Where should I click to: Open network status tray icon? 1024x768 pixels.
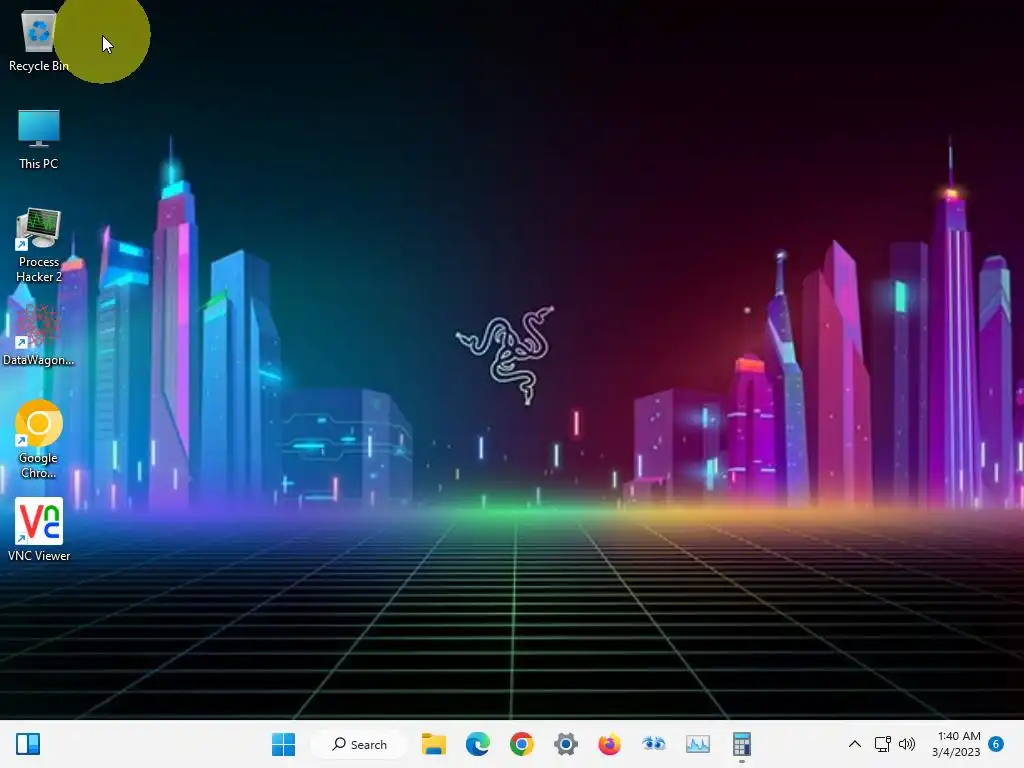pos(883,744)
